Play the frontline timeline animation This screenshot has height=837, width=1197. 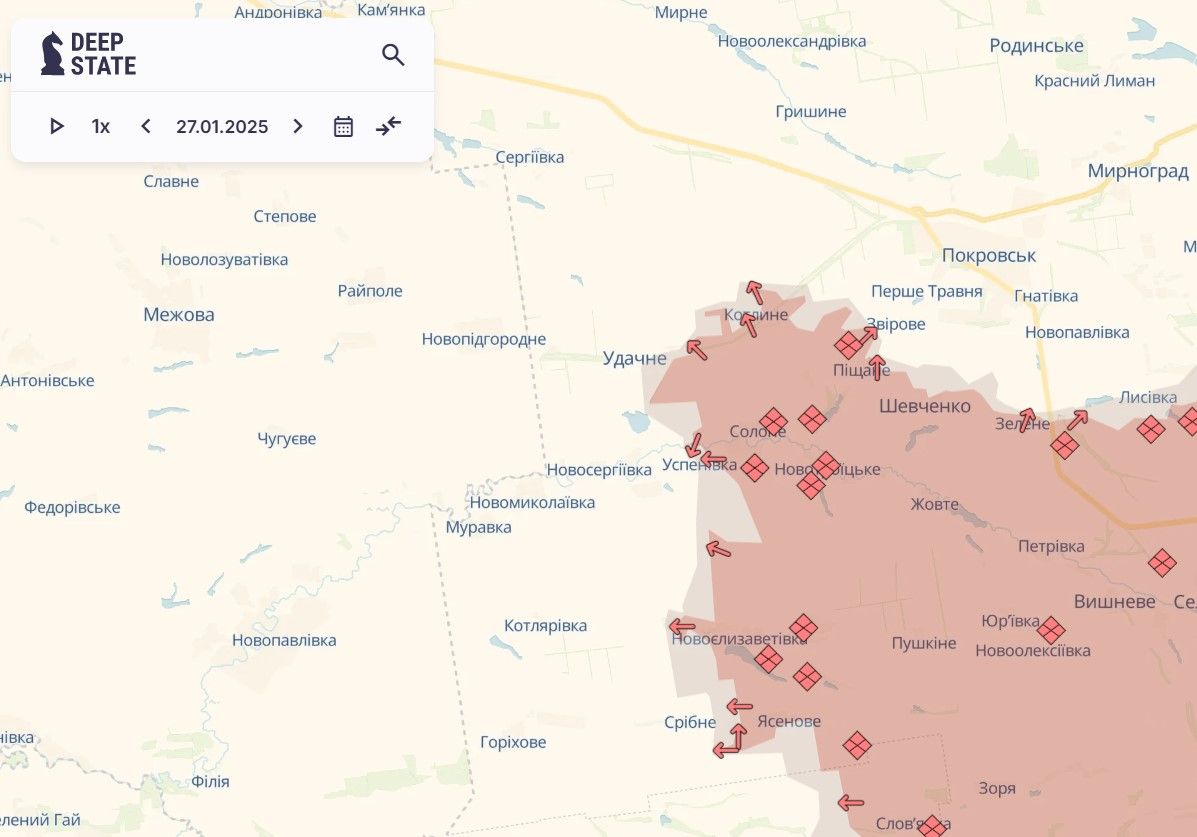(57, 126)
